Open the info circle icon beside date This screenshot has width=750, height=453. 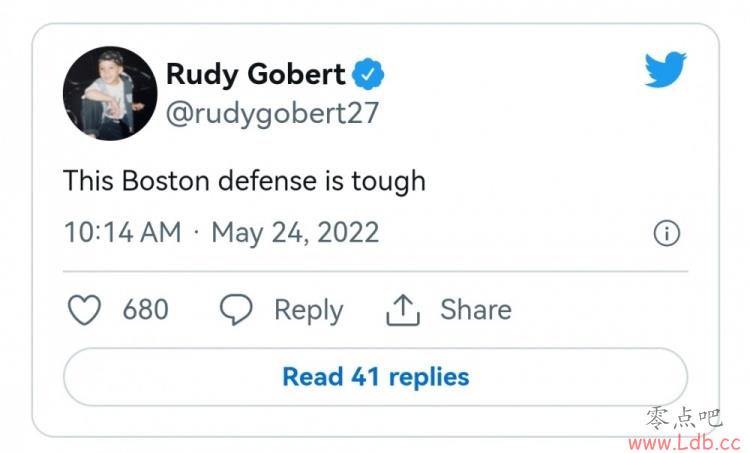(666, 233)
